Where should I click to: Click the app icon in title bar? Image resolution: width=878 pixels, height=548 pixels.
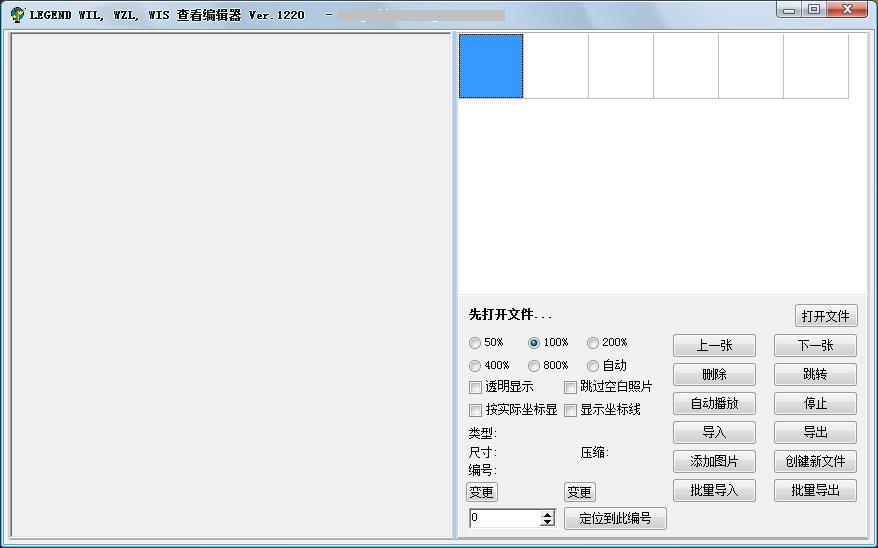click(17, 15)
